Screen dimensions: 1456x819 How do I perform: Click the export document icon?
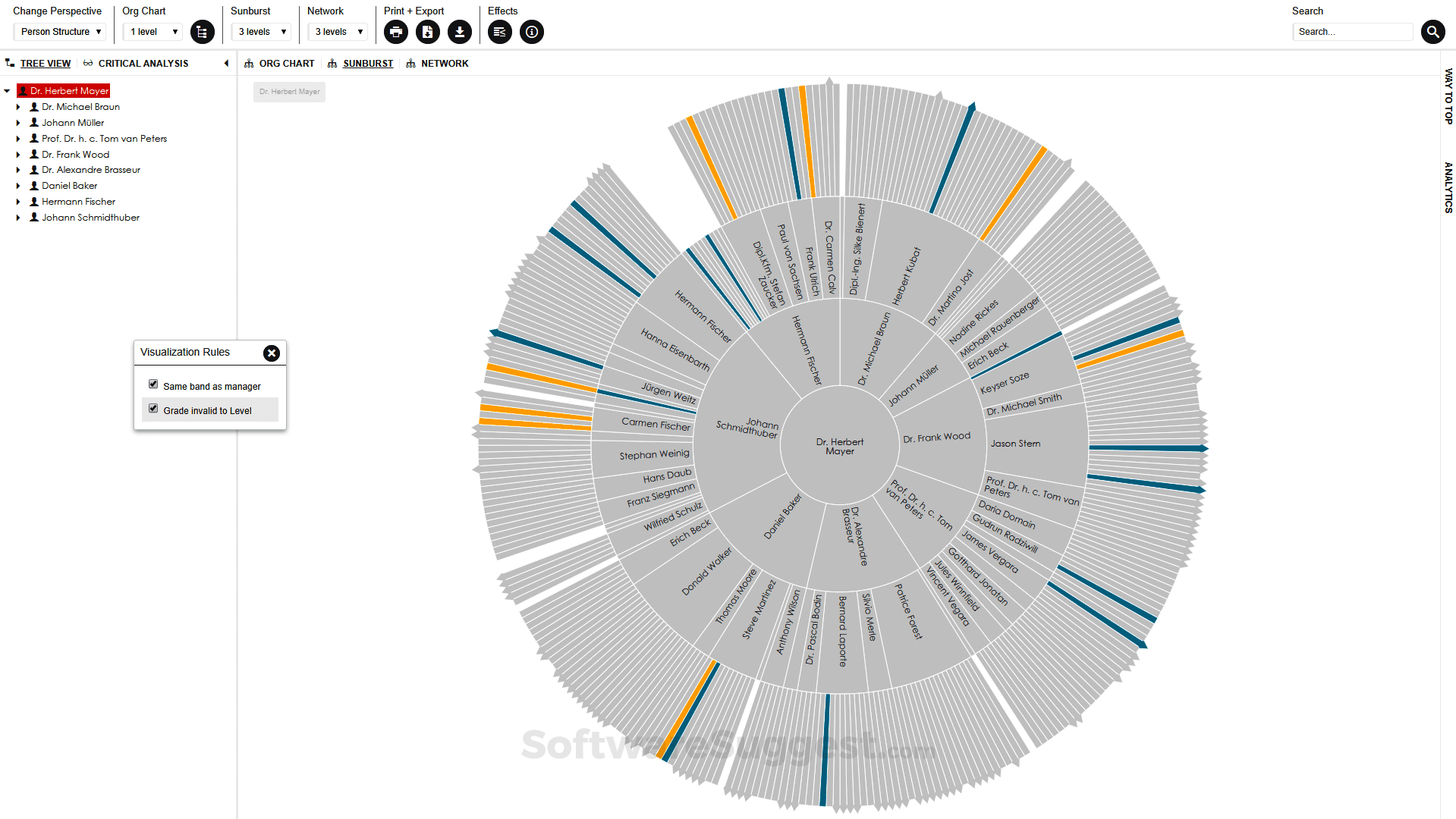[428, 32]
